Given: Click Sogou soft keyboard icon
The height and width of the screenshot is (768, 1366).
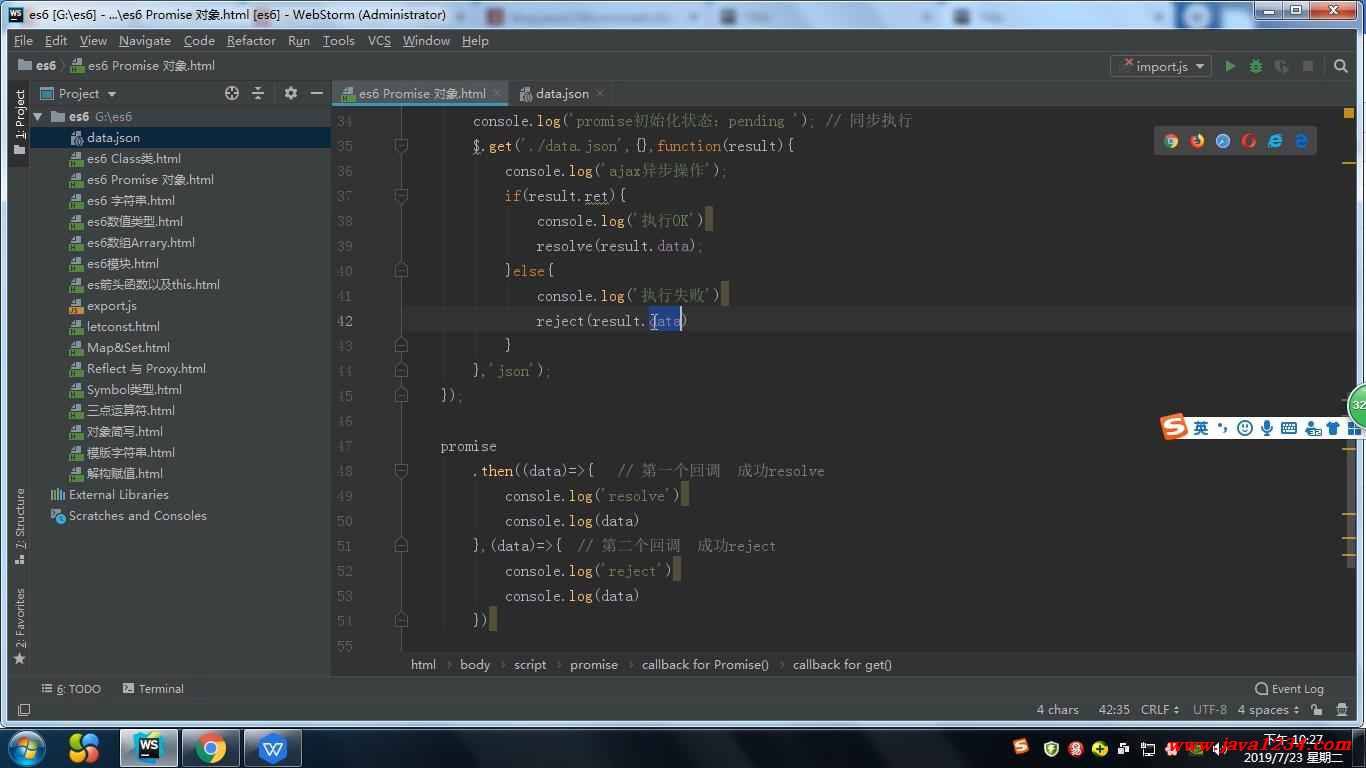Looking at the screenshot, I should [1288, 428].
